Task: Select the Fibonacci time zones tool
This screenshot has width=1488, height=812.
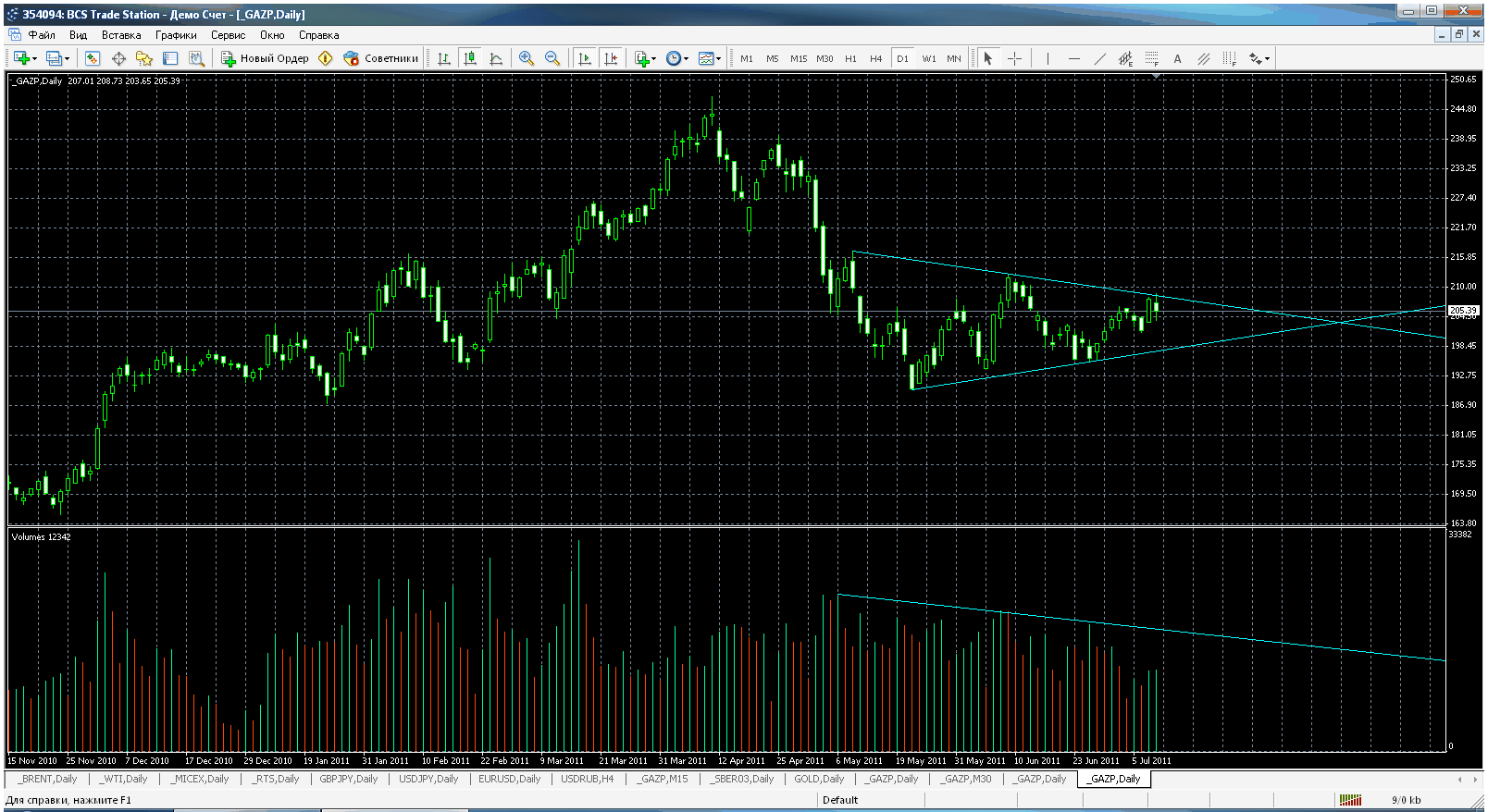Action: [1229, 58]
